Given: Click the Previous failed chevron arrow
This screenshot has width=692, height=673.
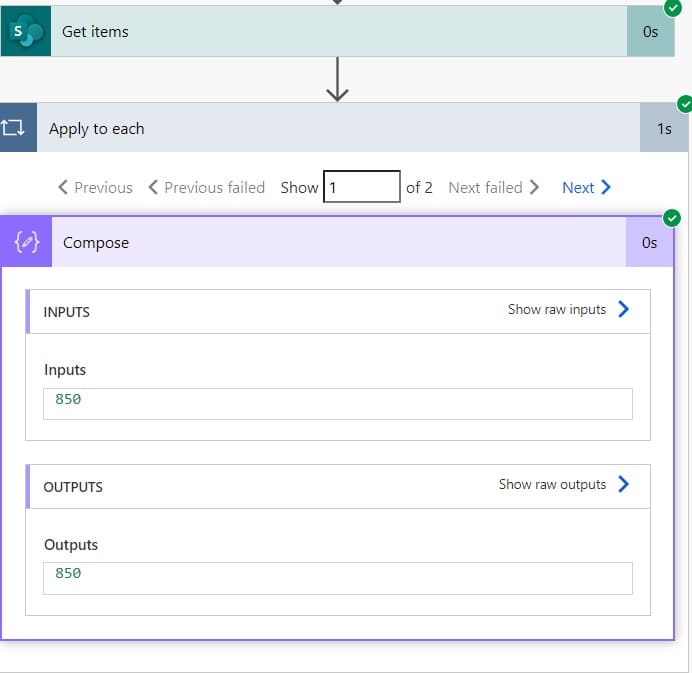Looking at the screenshot, I should click(153, 187).
